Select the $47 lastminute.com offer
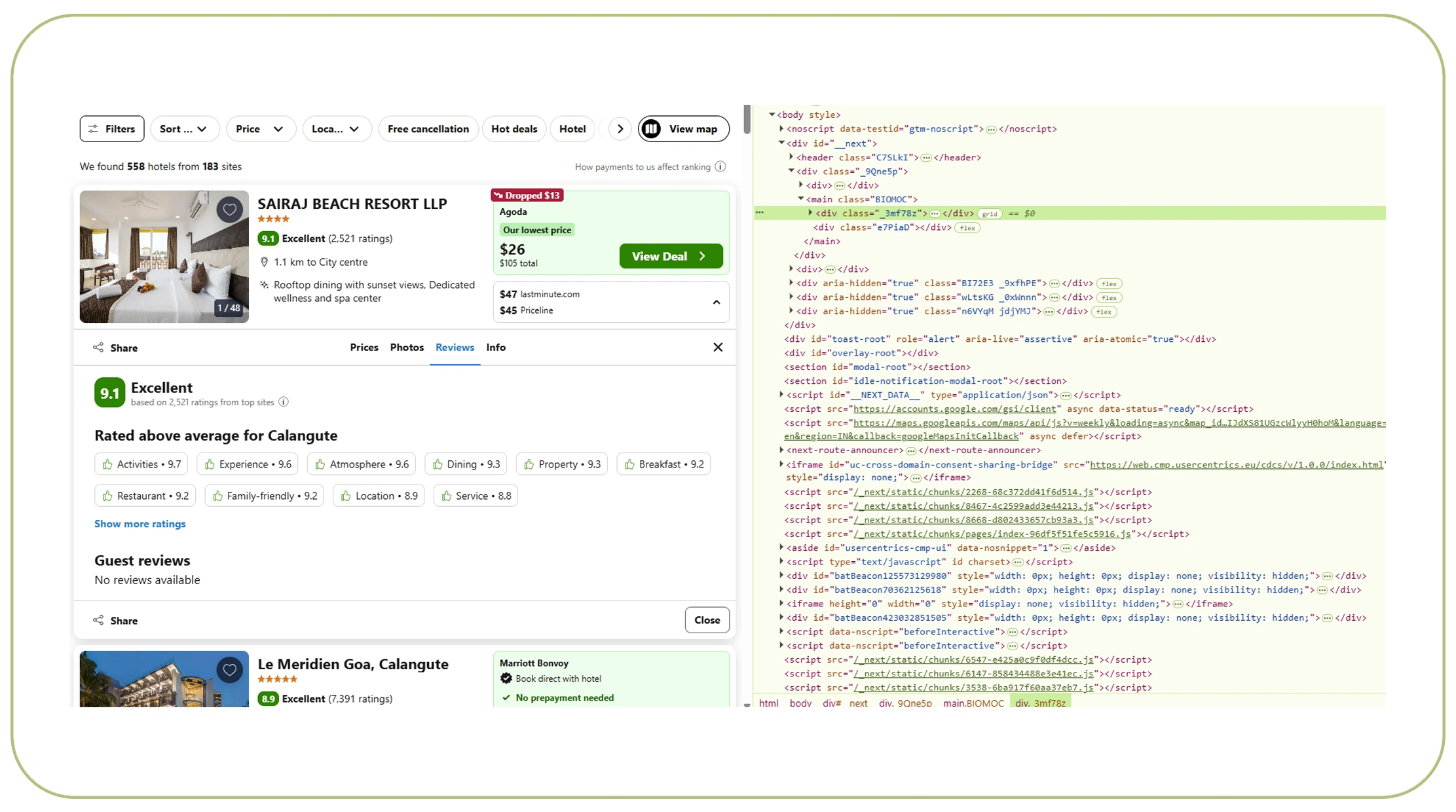Viewport: 1456px width, 812px height. pos(540,294)
